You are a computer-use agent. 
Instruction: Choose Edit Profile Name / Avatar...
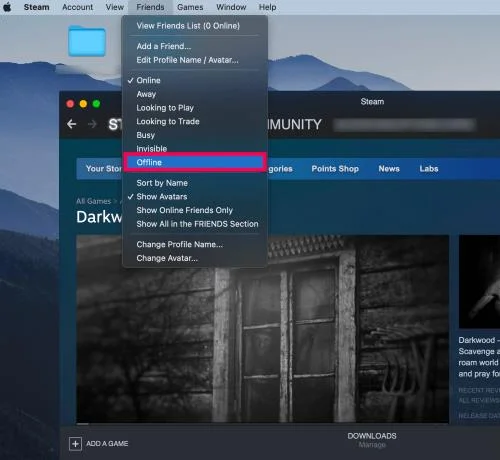tap(195, 60)
